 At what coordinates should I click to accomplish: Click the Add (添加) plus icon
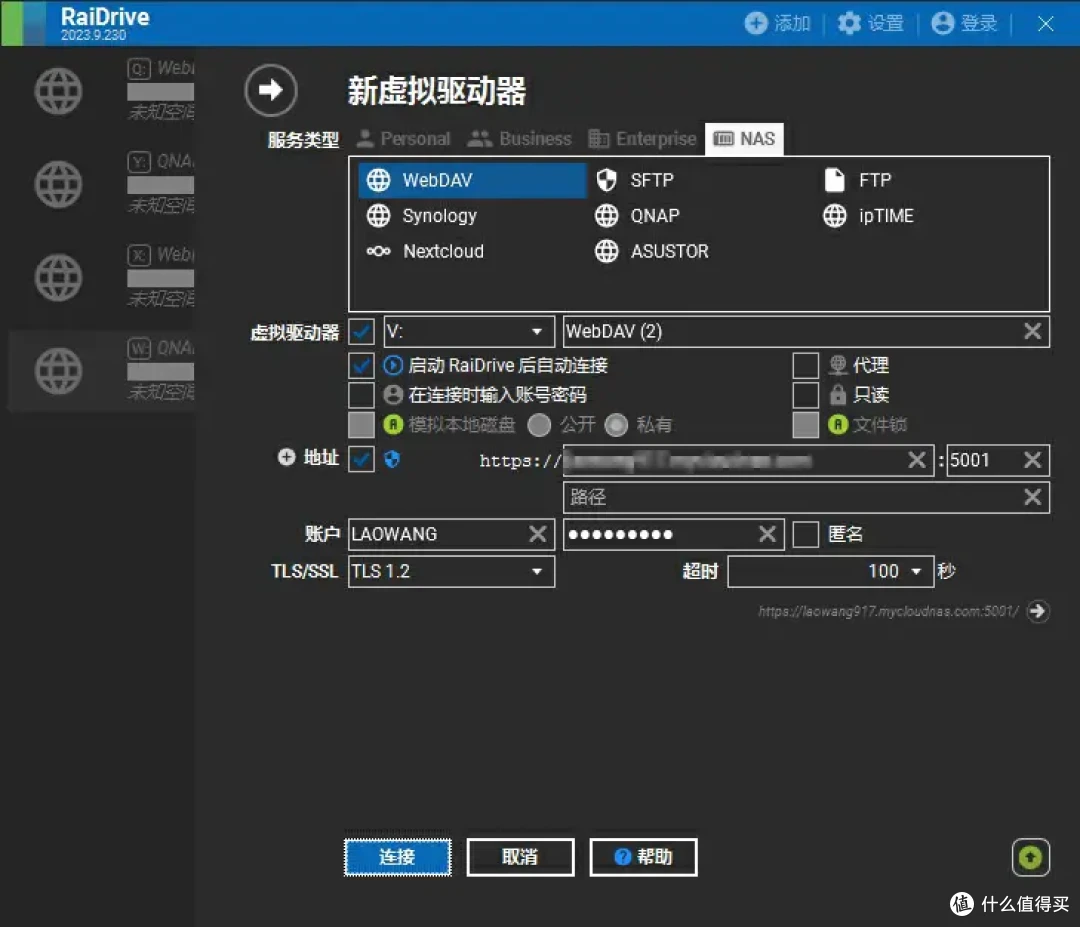click(756, 23)
